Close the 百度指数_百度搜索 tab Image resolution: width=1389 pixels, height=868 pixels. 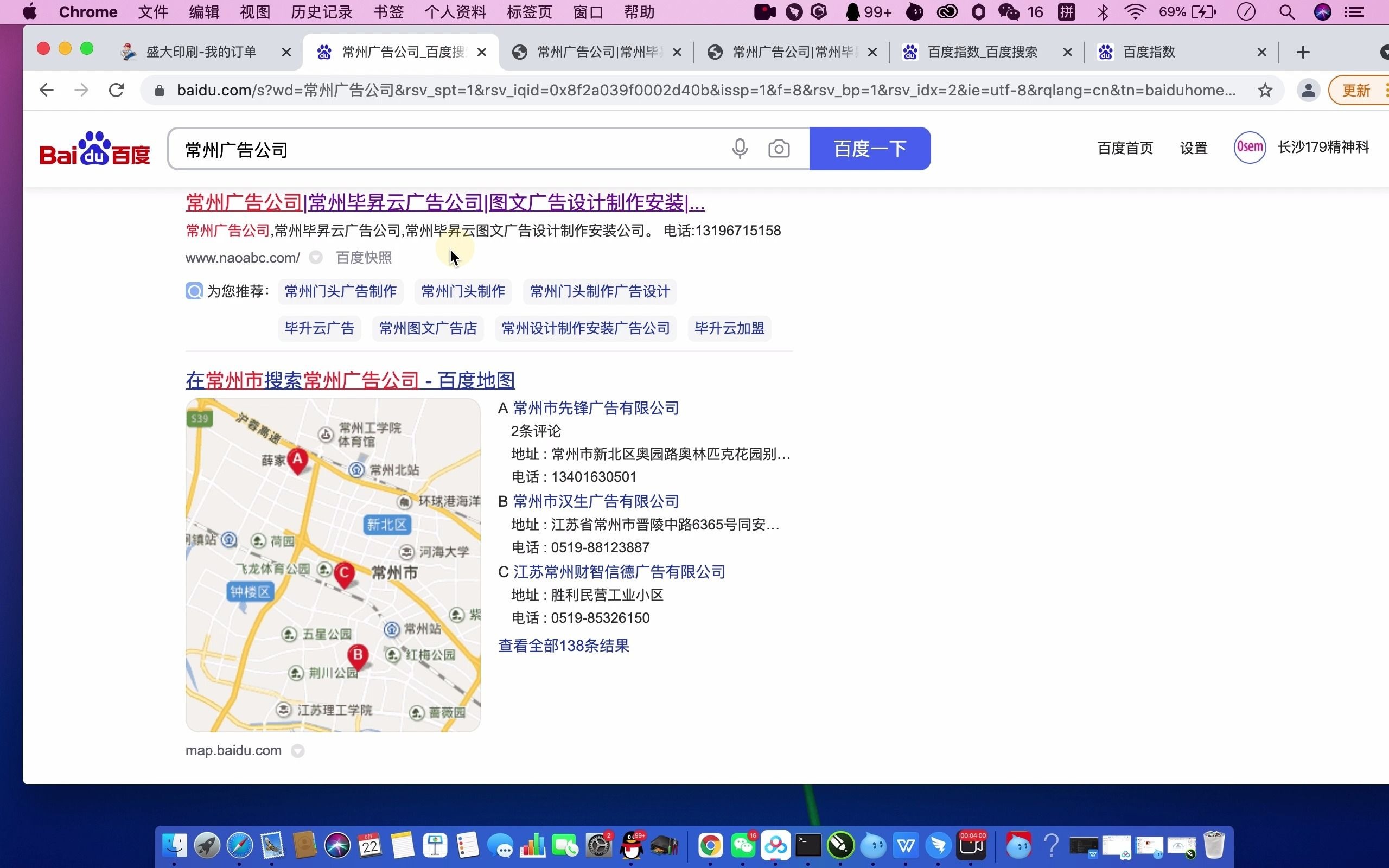(x=1068, y=52)
